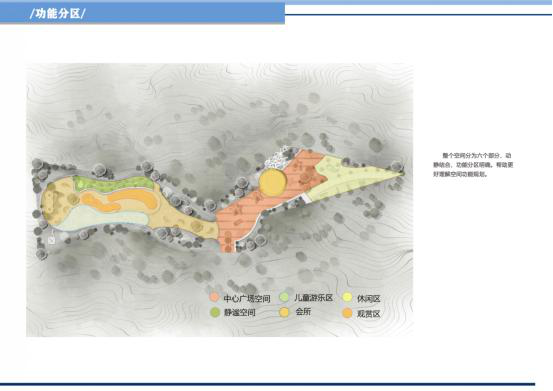Click the yellow circular clubhouse on the map
553x391 pixels.
point(272,182)
